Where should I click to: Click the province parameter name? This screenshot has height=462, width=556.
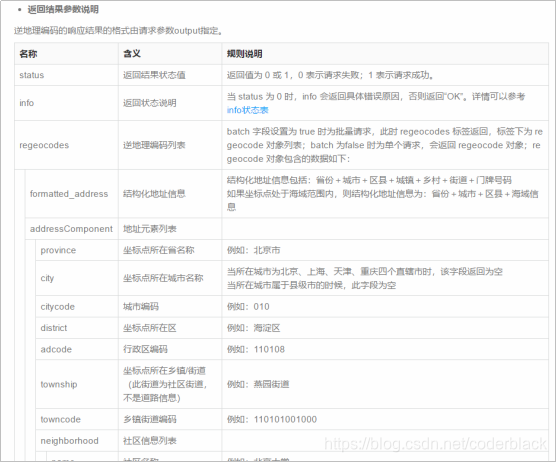58,250
